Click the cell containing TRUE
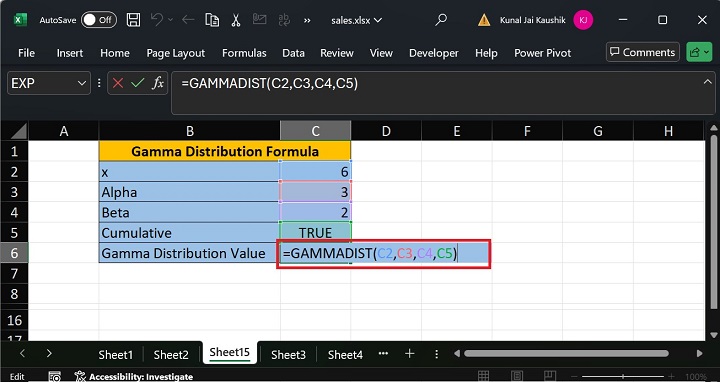Screen dimensions: 720x382 coord(315,233)
